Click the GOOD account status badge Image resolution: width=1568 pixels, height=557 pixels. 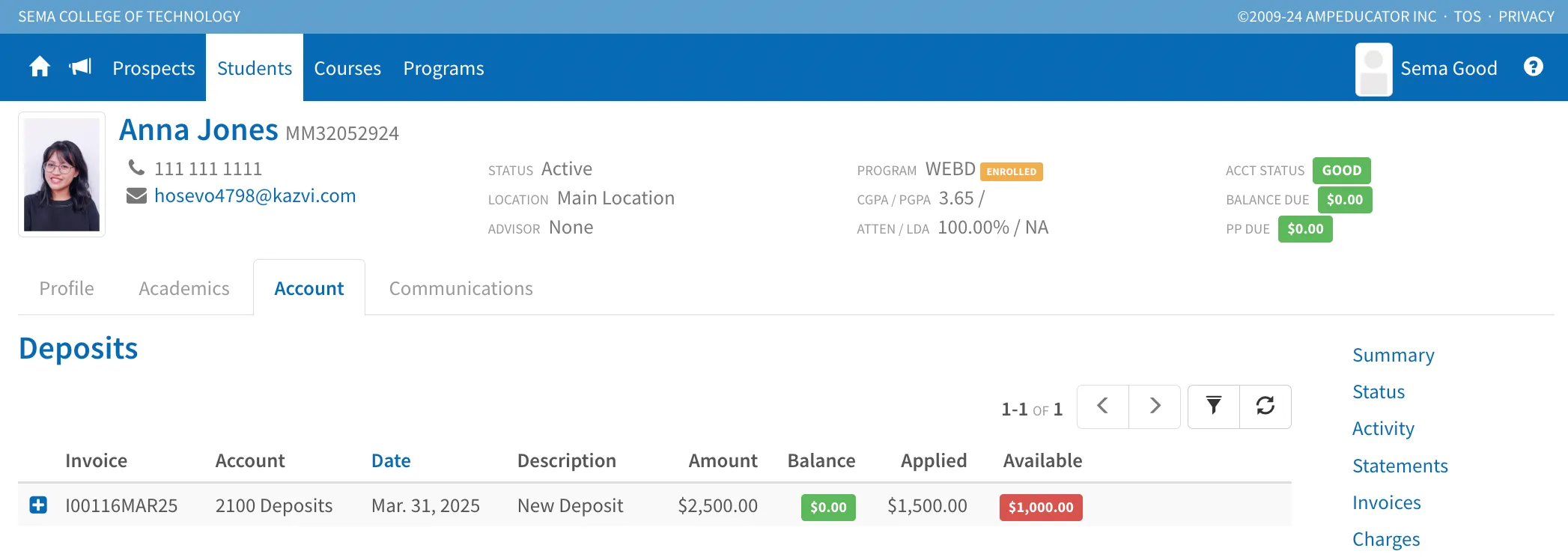[1342, 171]
